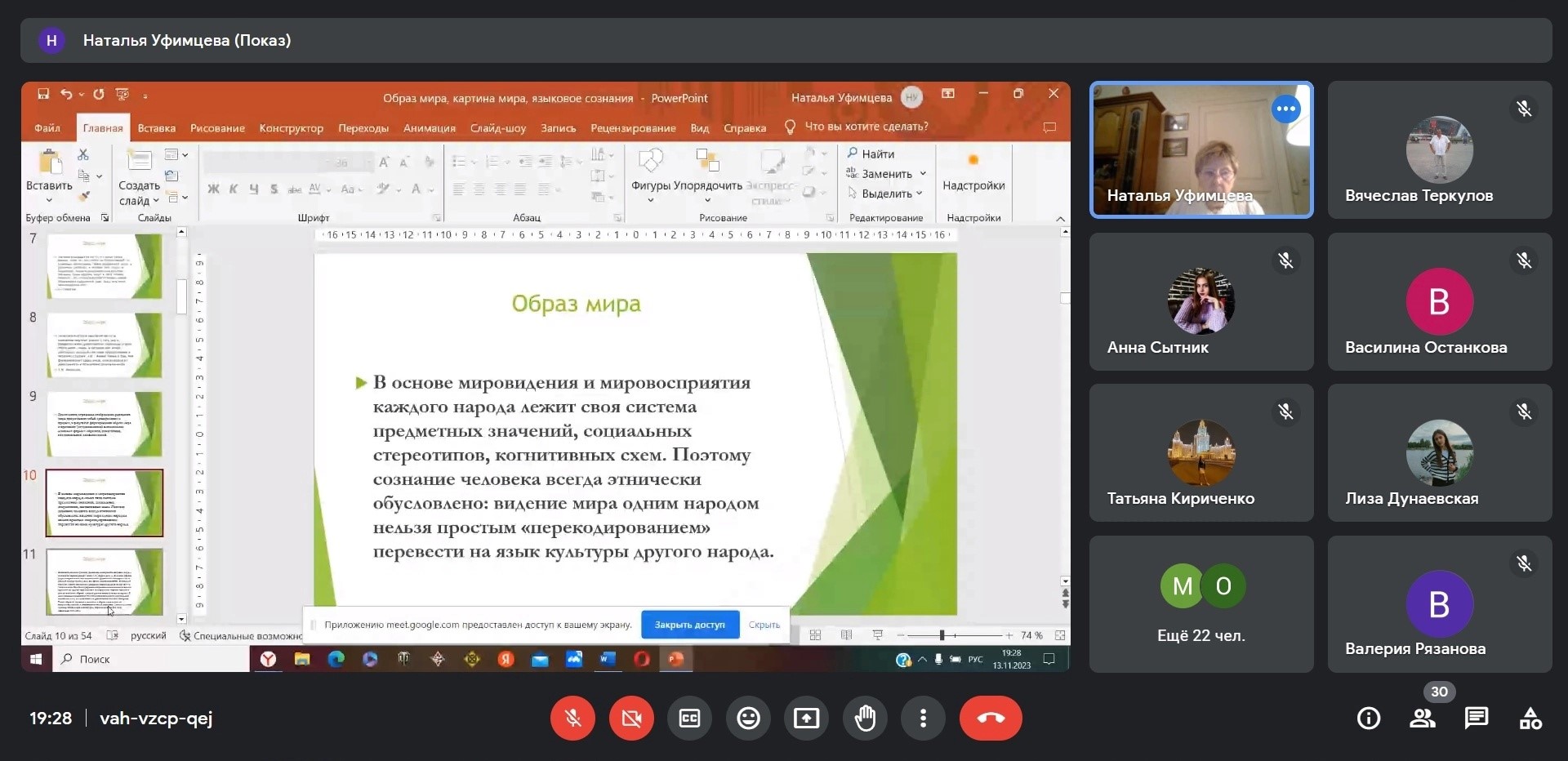Image resolution: width=1568 pixels, height=761 pixels.
Task: Open chat with everyone in Meet
Action: (x=1477, y=718)
